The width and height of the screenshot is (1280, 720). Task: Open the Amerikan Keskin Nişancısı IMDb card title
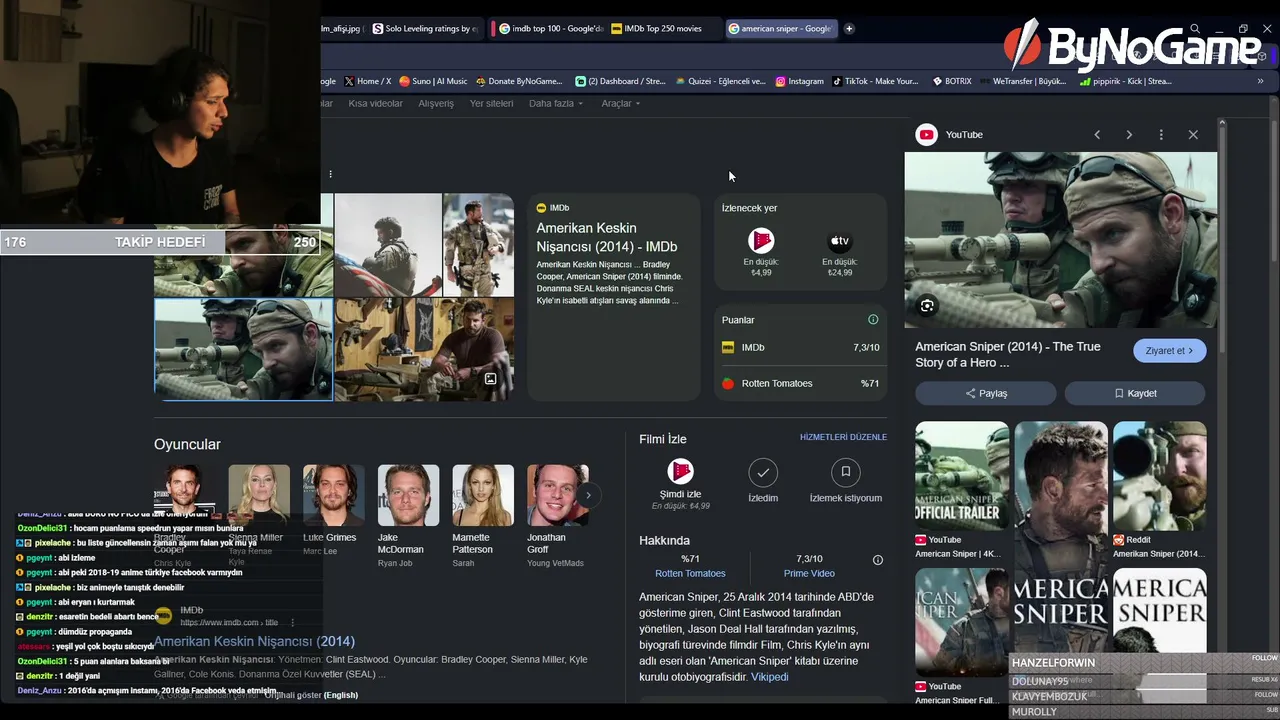pos(606,237)
